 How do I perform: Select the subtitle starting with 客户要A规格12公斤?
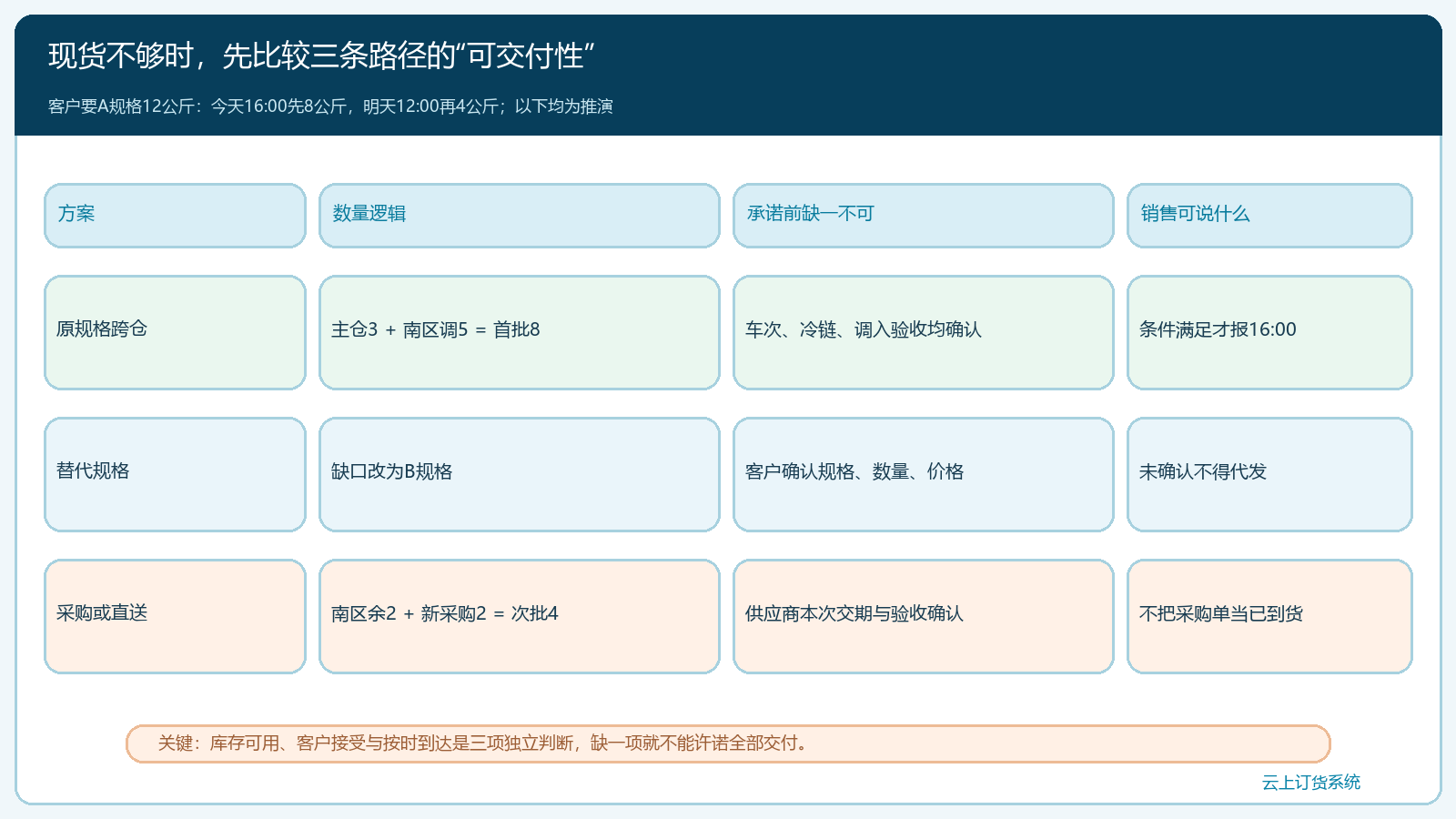pos(330,106)
